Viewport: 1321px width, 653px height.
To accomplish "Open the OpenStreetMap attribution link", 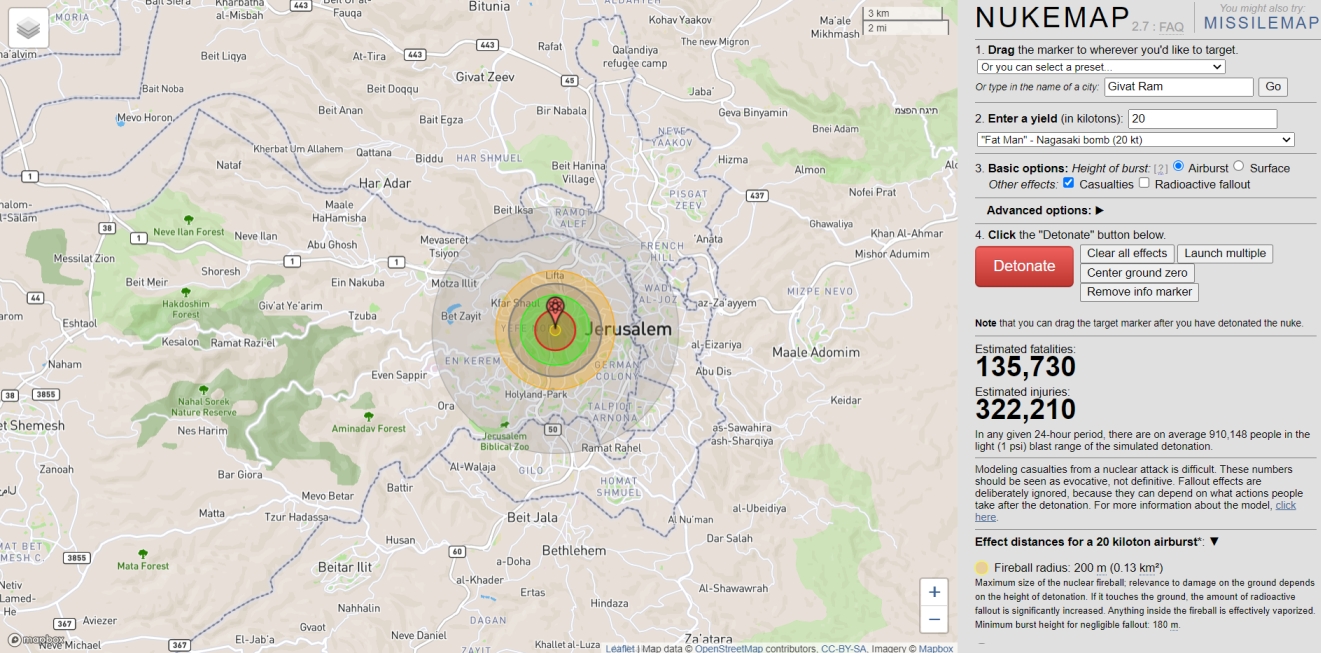I will click(729, 648).
